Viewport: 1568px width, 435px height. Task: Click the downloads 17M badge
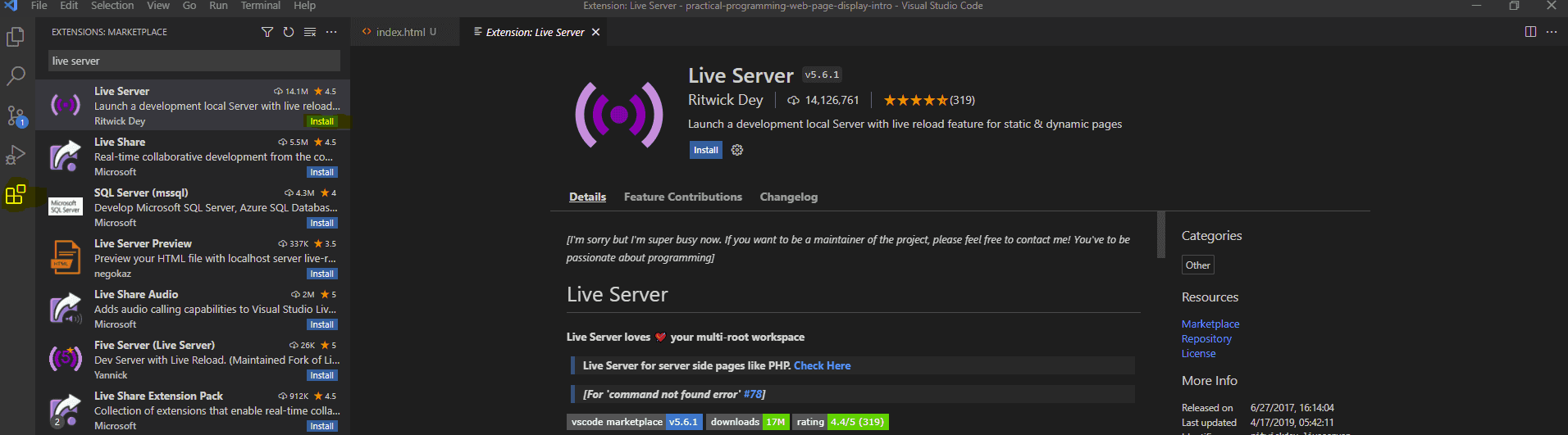(748, 422)
